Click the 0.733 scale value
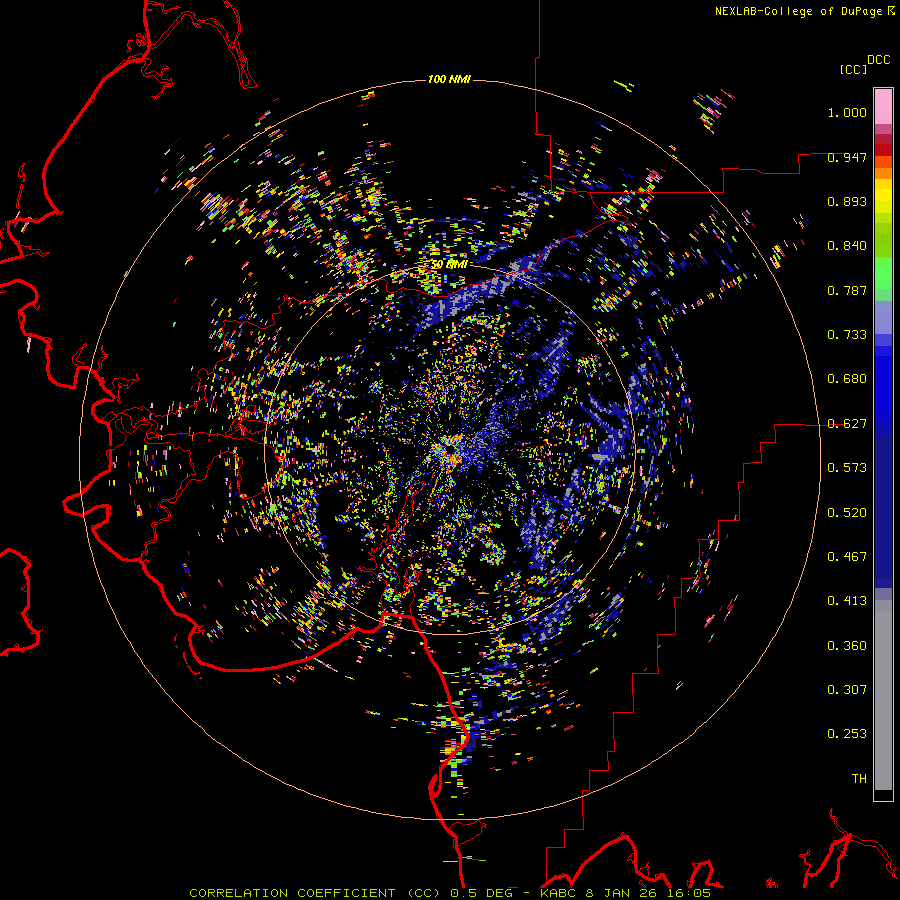 click(847, 335)
